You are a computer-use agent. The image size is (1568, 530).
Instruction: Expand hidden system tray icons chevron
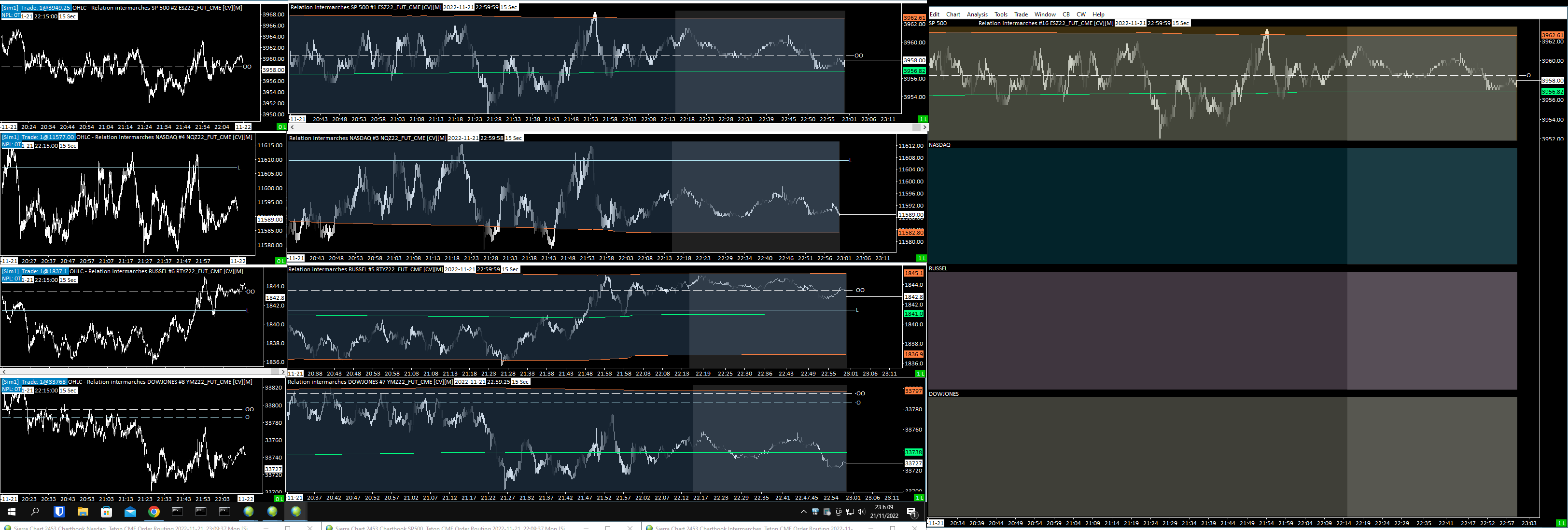(803, 512)
